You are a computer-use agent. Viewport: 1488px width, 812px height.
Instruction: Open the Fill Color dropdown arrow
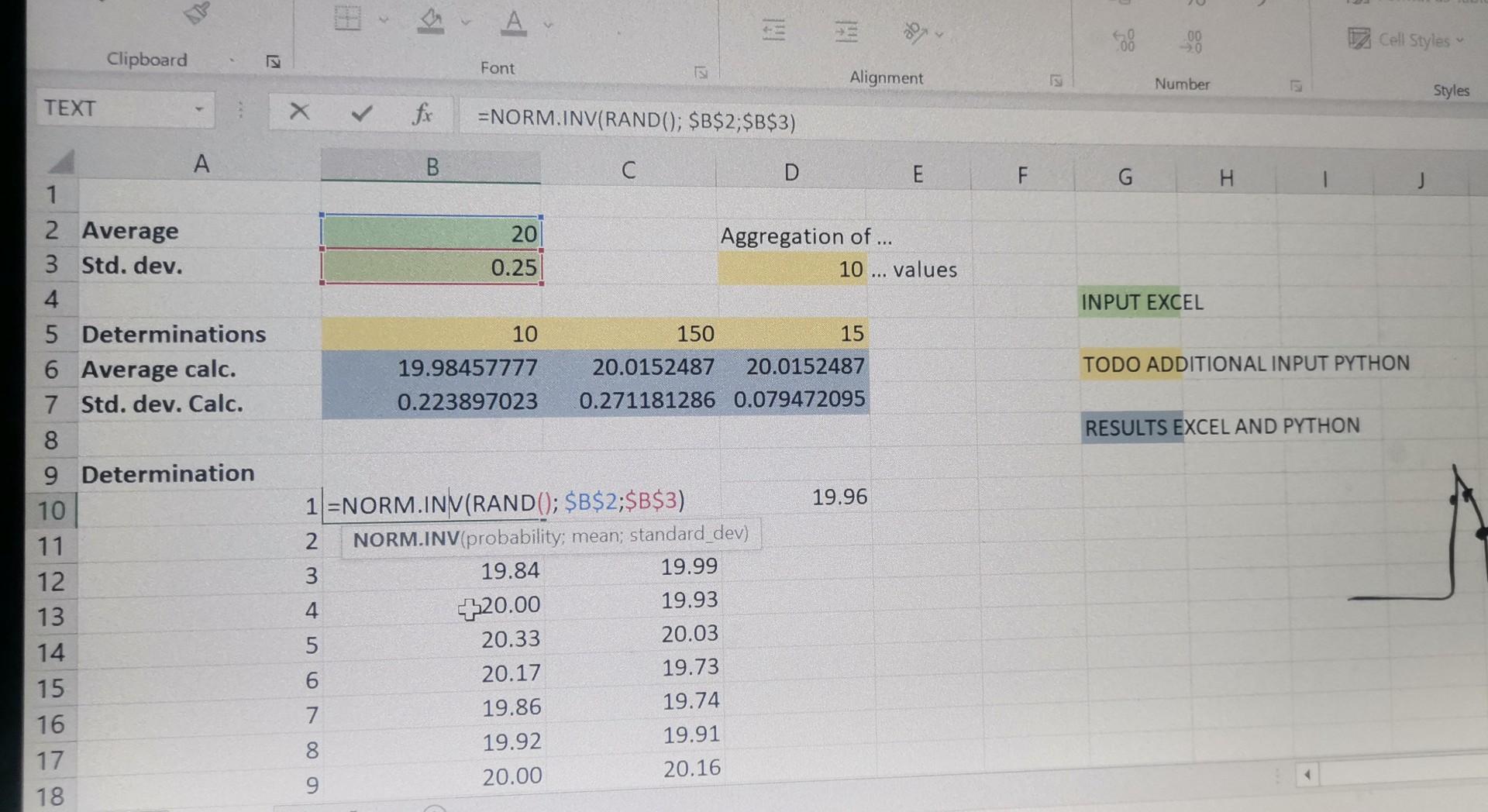pos(466,22)
